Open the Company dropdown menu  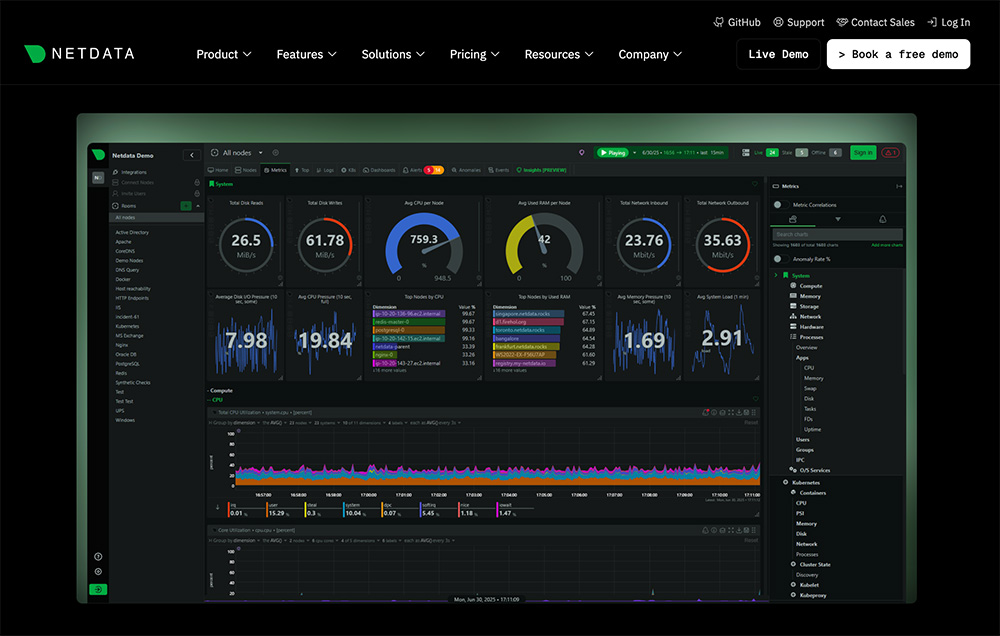(x=650, y=54)
